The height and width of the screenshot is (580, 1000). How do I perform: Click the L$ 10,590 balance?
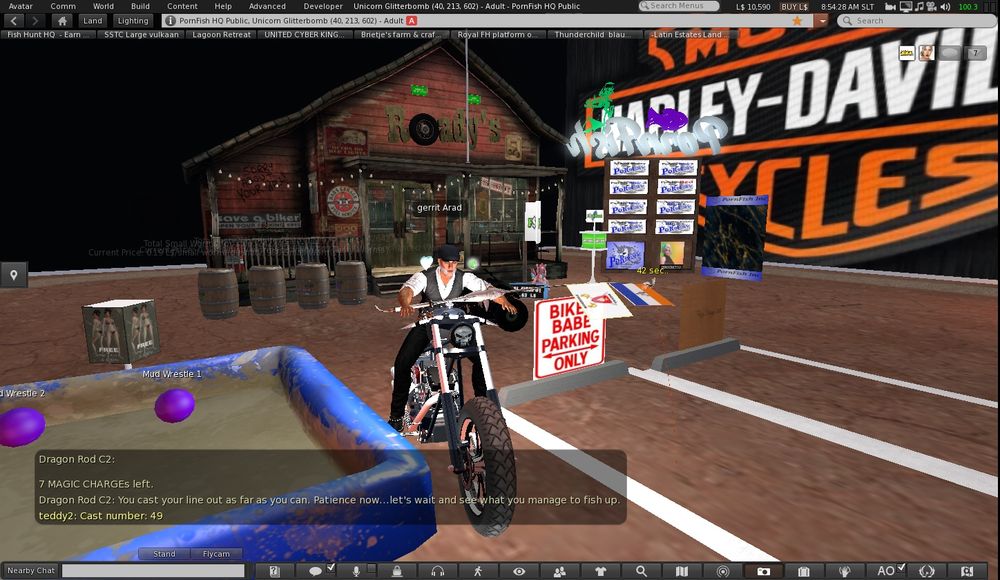click(x=753, y=6)
